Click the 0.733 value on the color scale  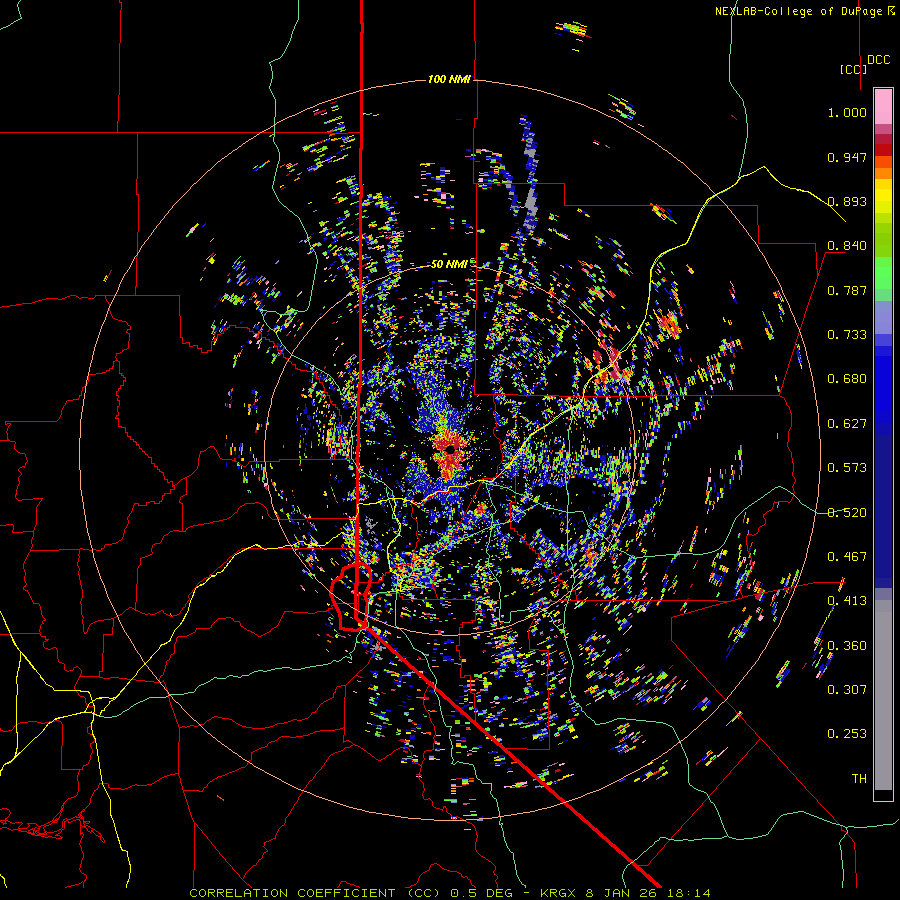pos(847,335)
